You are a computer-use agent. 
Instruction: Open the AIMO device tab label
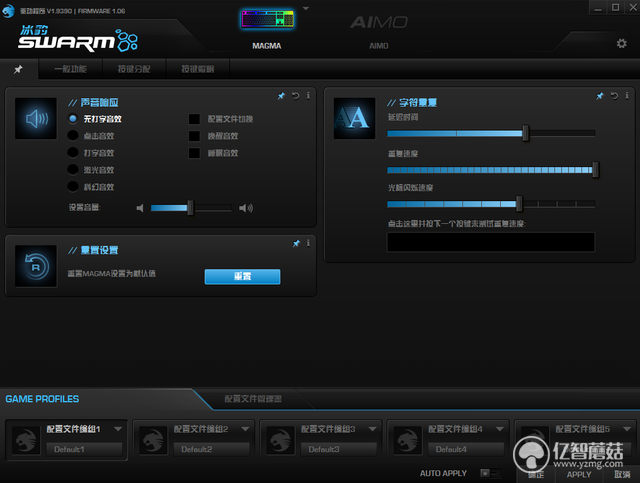pyautogui.click(x=379, y=46)
